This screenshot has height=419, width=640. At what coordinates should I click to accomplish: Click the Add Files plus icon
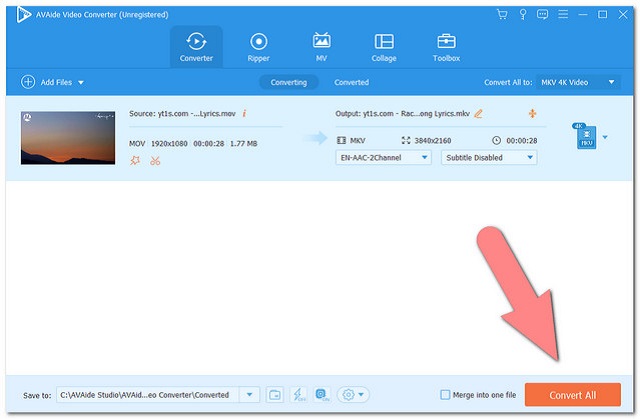pyautogui.click(x=28, y=82)
